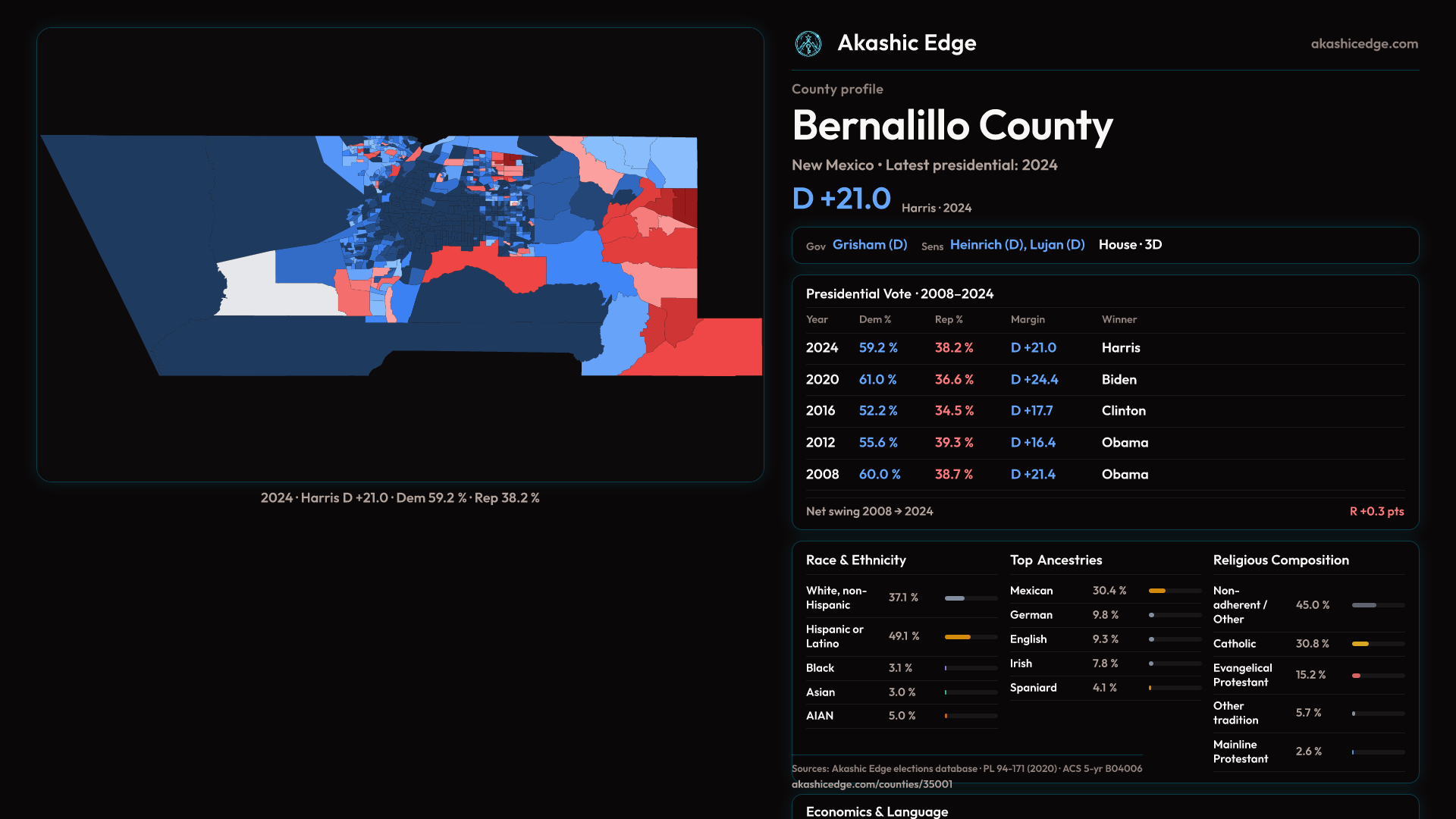Click the Margin column header
This screenshot has height=819, width=1456.
point(1027,320)
